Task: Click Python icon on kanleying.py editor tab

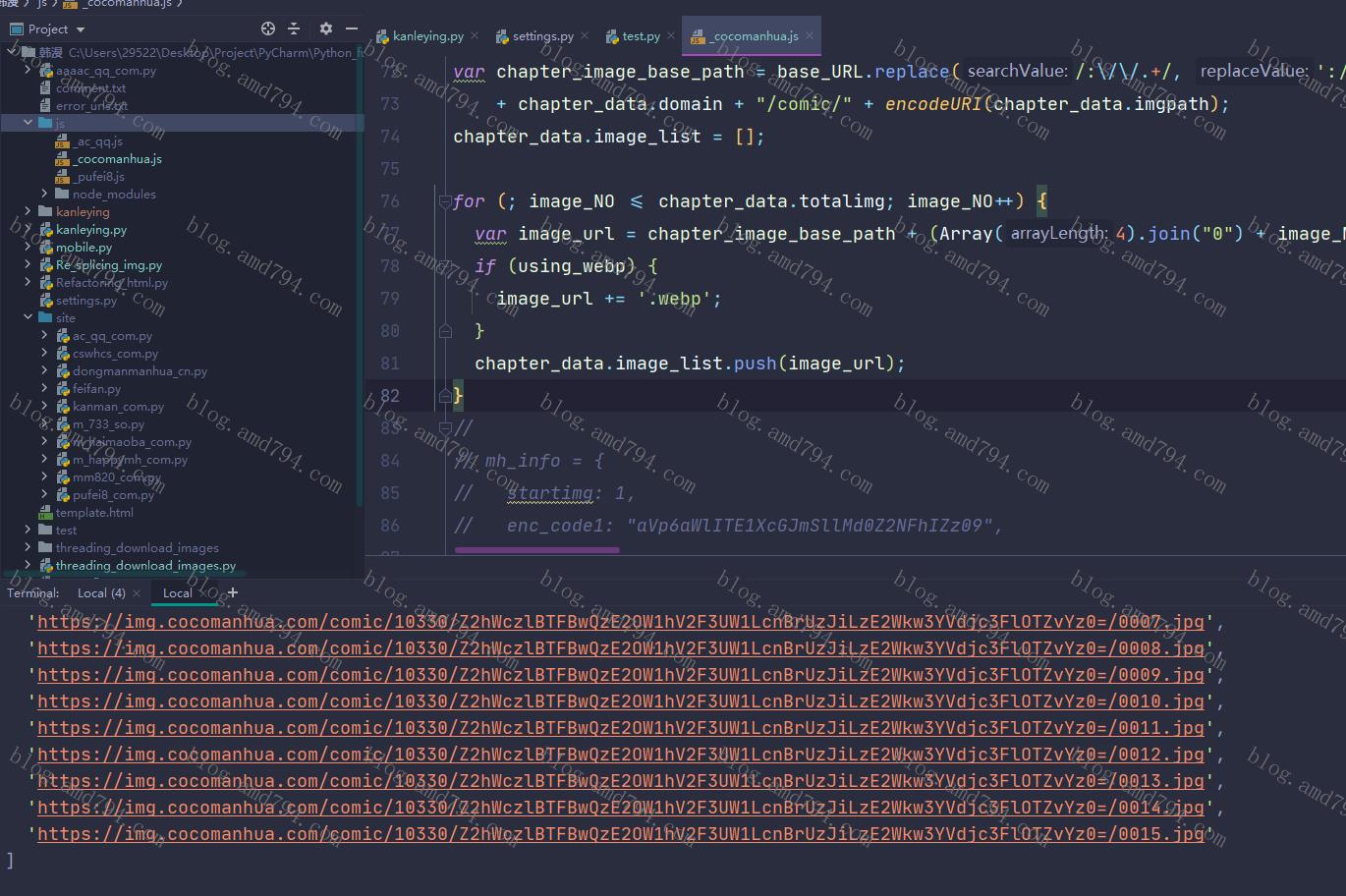Action: 384,35
